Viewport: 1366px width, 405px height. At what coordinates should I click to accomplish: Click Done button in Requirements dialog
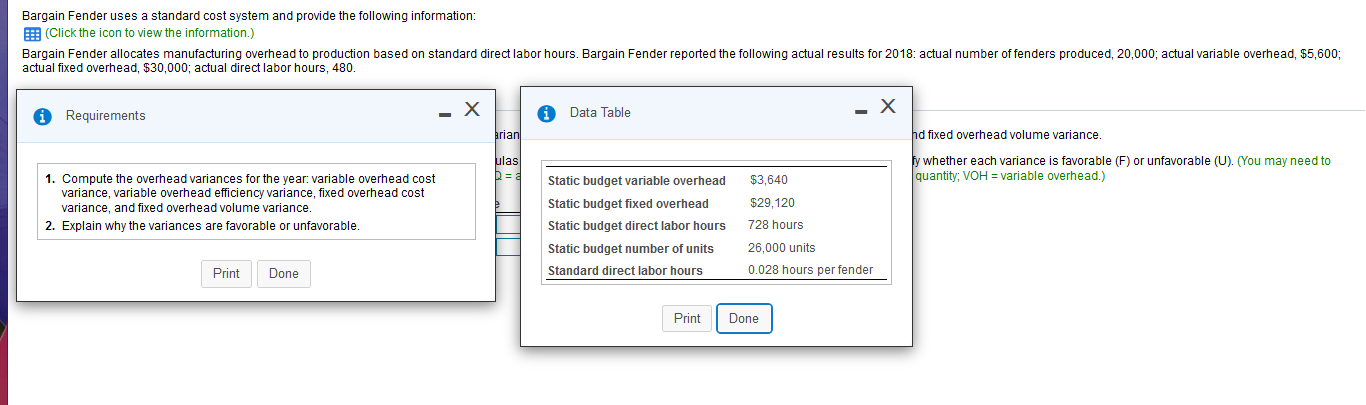pos(284,274)
